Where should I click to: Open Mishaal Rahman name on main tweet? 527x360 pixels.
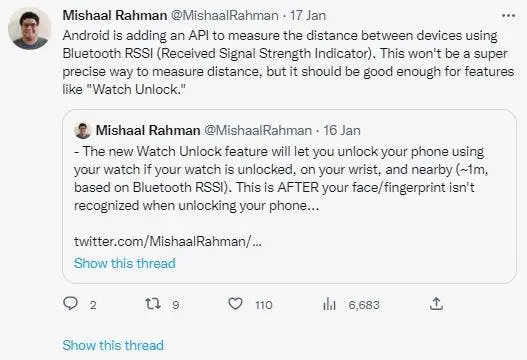115,15
